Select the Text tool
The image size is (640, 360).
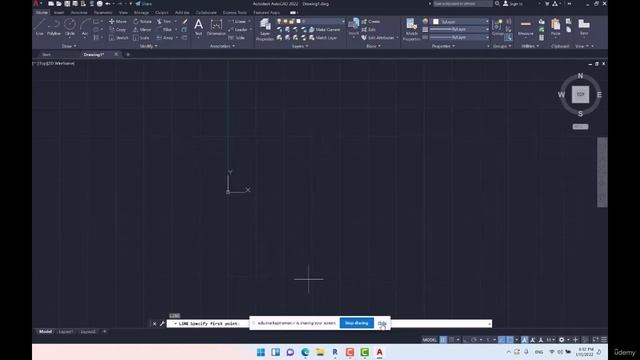pos(198,27)
